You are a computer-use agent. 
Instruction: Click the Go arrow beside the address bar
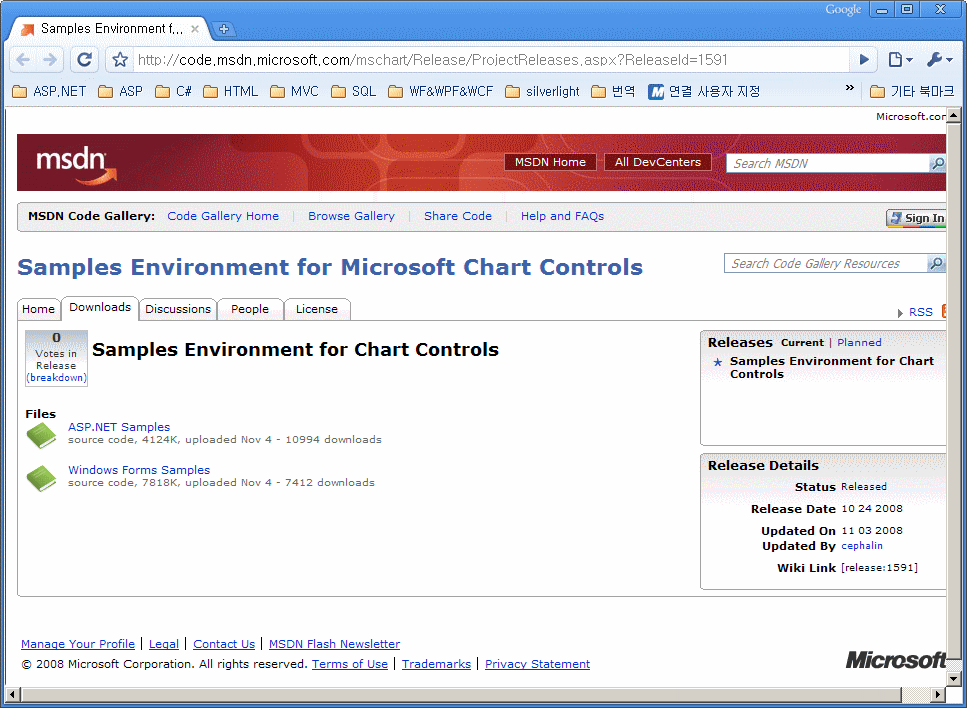(x=864, y=60)
